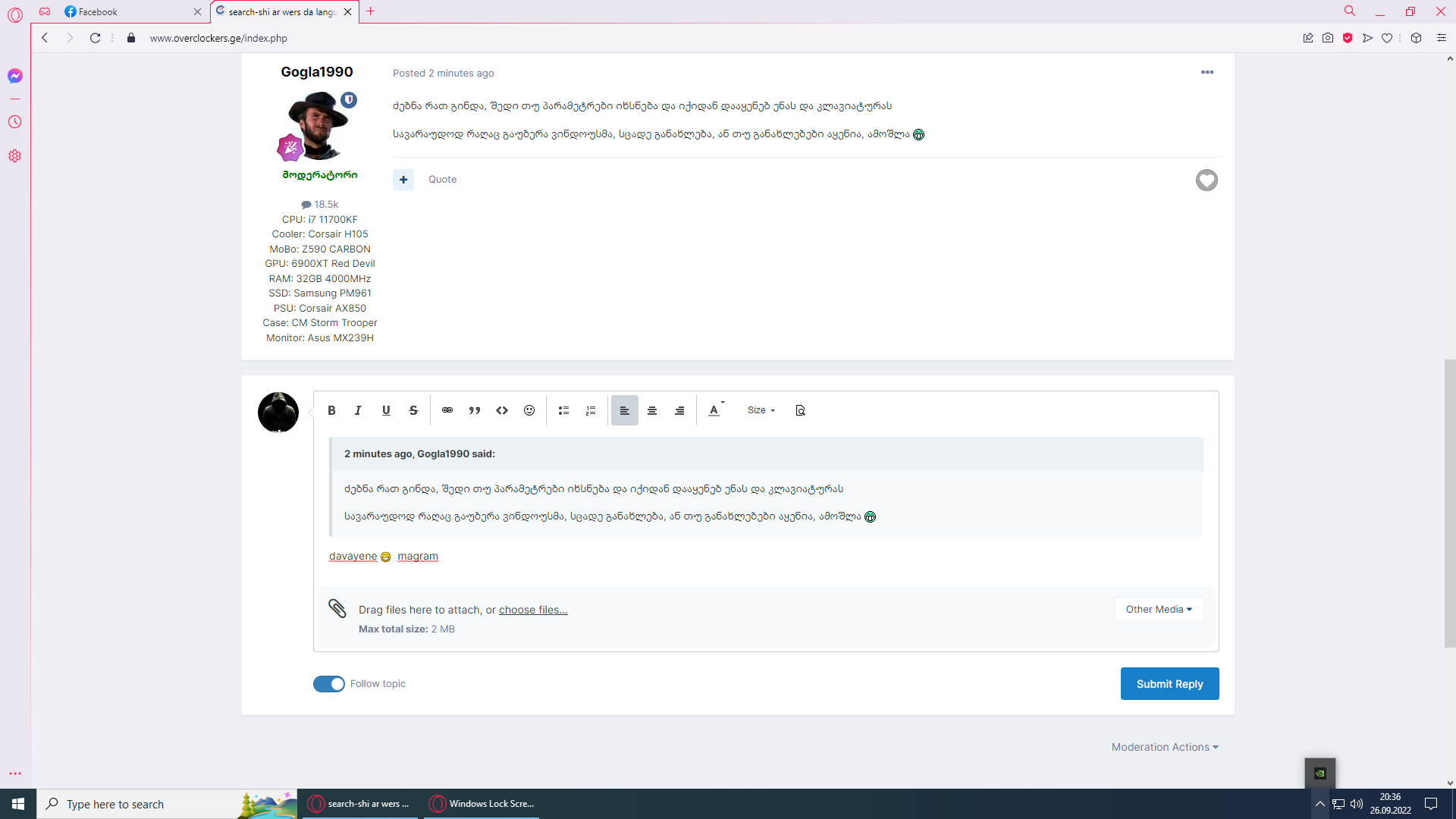Like the post with heart button
Viewport: 1456px width, 819px height.
coord(1207,180)
